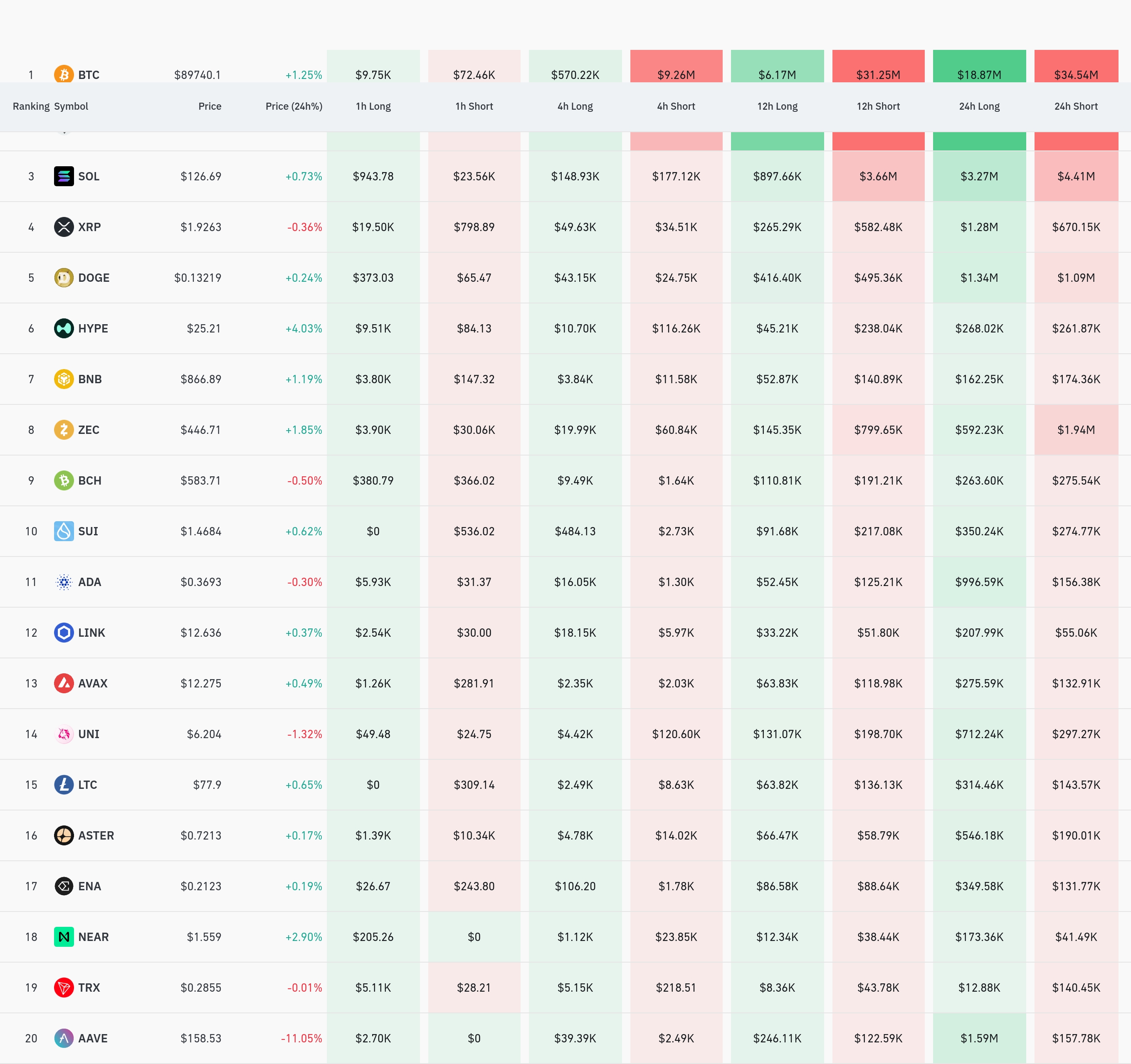This screenshot has width=1131, height=1064.
Task: Click the HYPE coin icon
Action: click(64, 328)
